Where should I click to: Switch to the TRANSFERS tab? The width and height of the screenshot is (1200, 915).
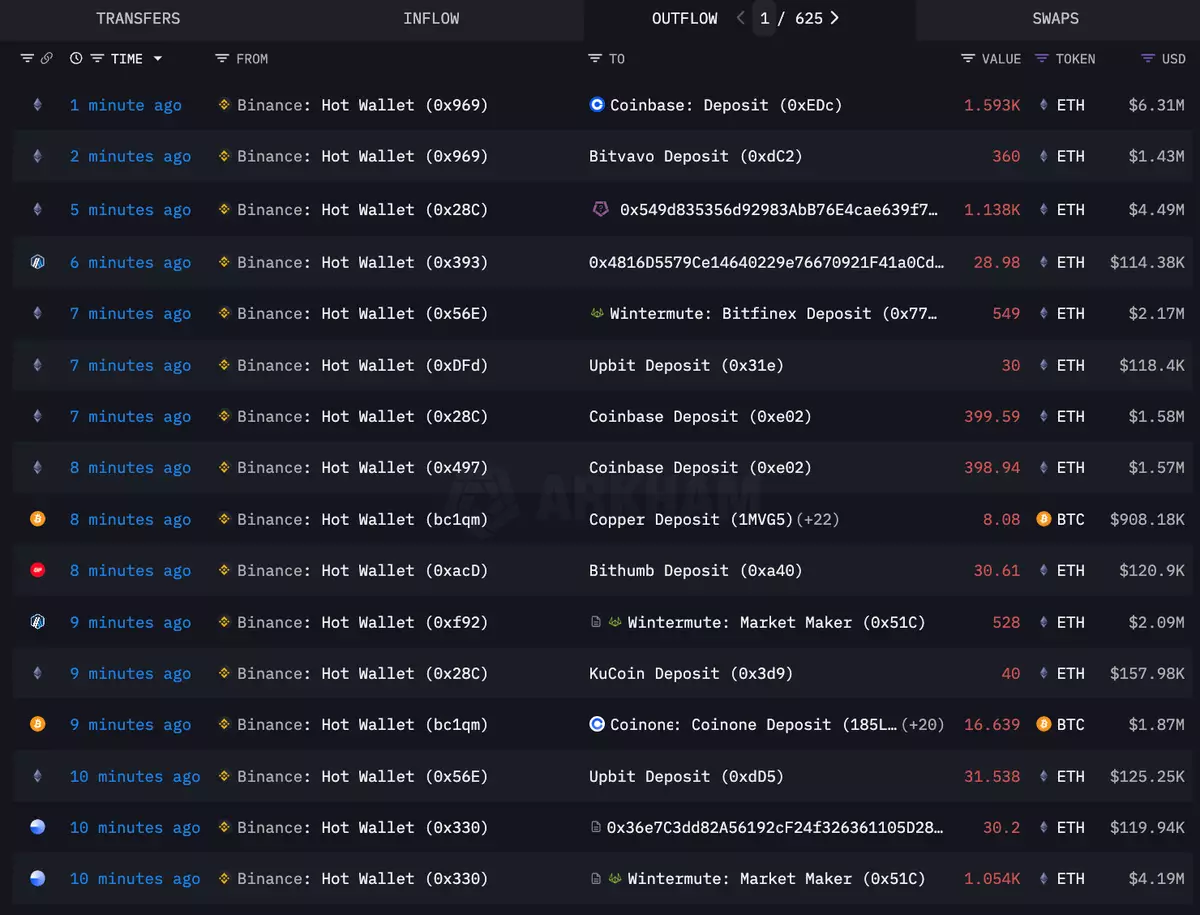(x=138, y=18)
